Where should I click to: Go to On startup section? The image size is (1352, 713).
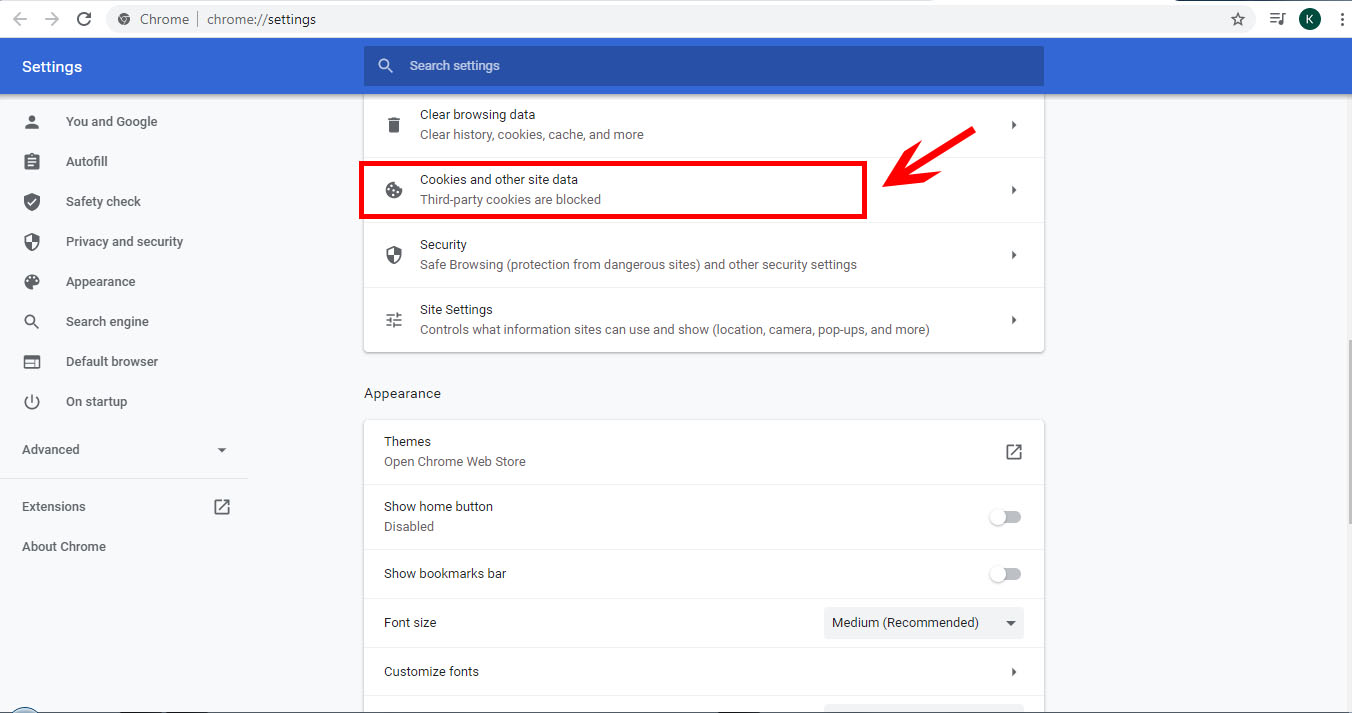click(96, 402)
